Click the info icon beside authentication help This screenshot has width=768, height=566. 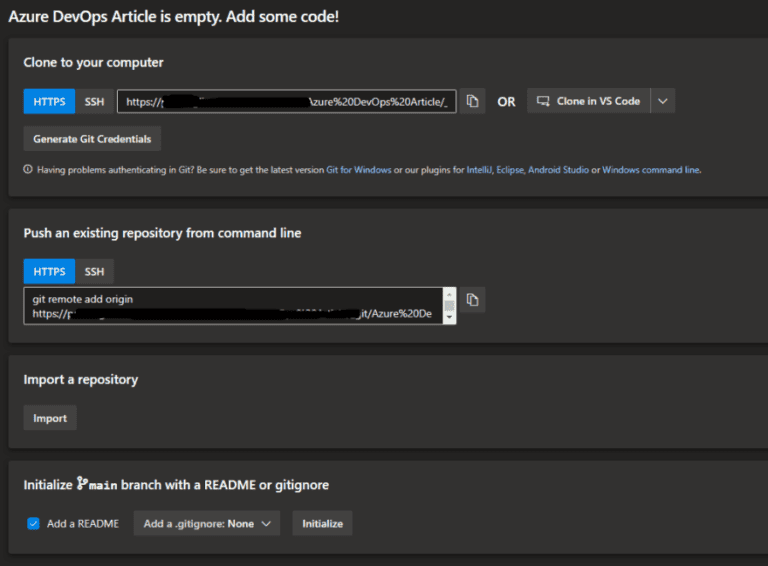click(28, 170)
